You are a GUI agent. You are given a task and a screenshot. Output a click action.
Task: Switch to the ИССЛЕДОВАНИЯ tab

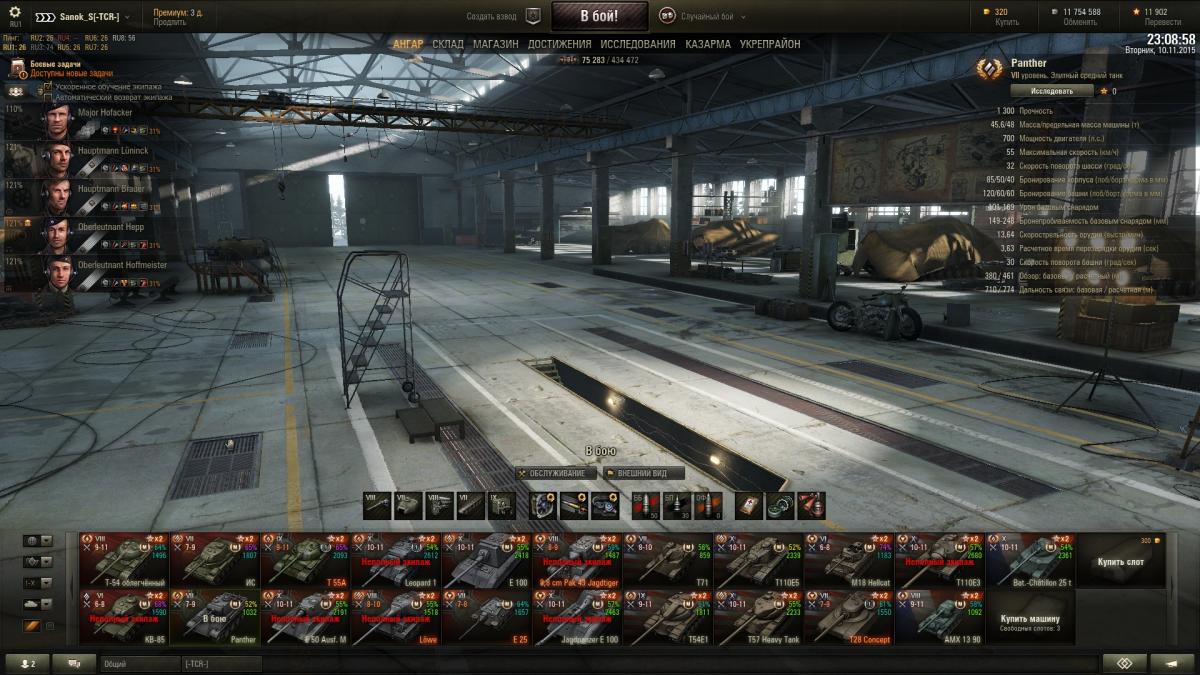coord(638,44)
